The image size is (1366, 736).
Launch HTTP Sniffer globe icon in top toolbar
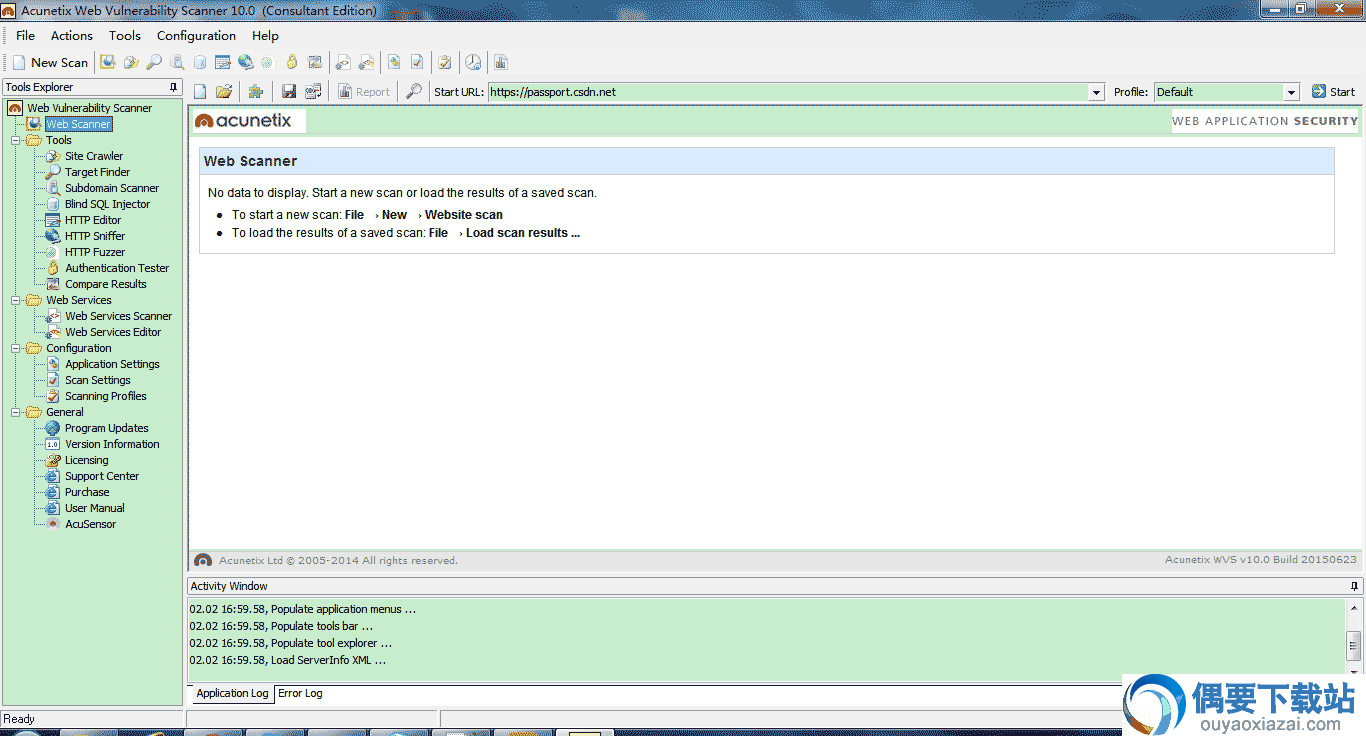point(245,62)
